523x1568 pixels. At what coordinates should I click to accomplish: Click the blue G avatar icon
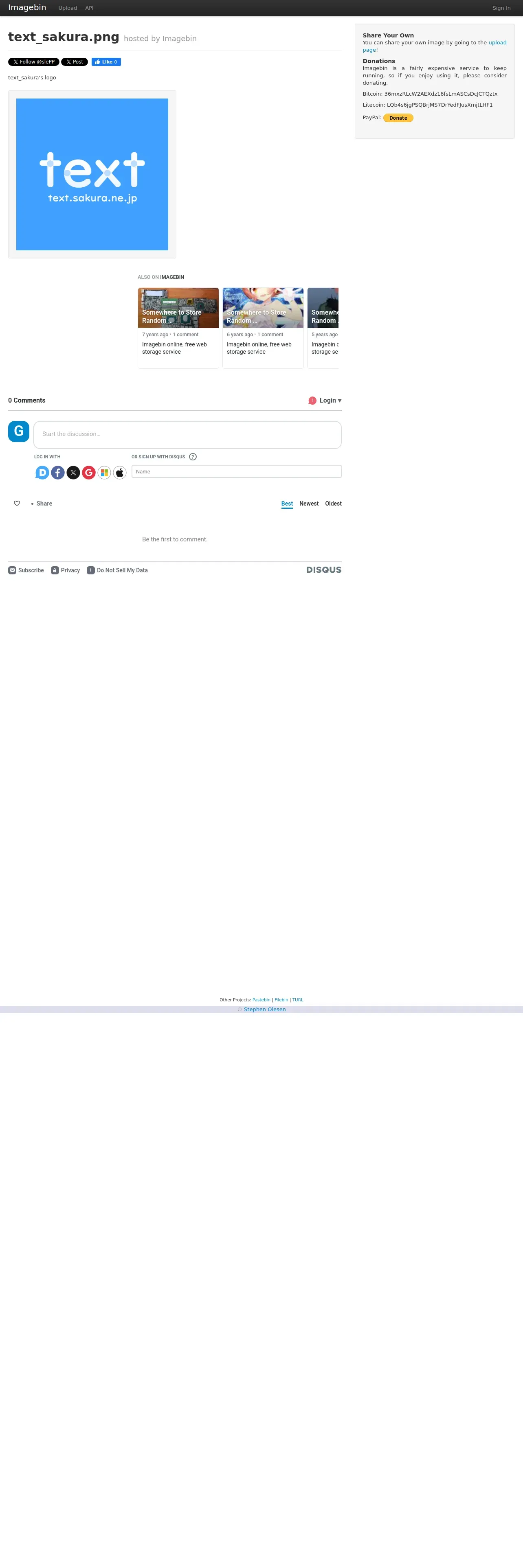(19, 431)
